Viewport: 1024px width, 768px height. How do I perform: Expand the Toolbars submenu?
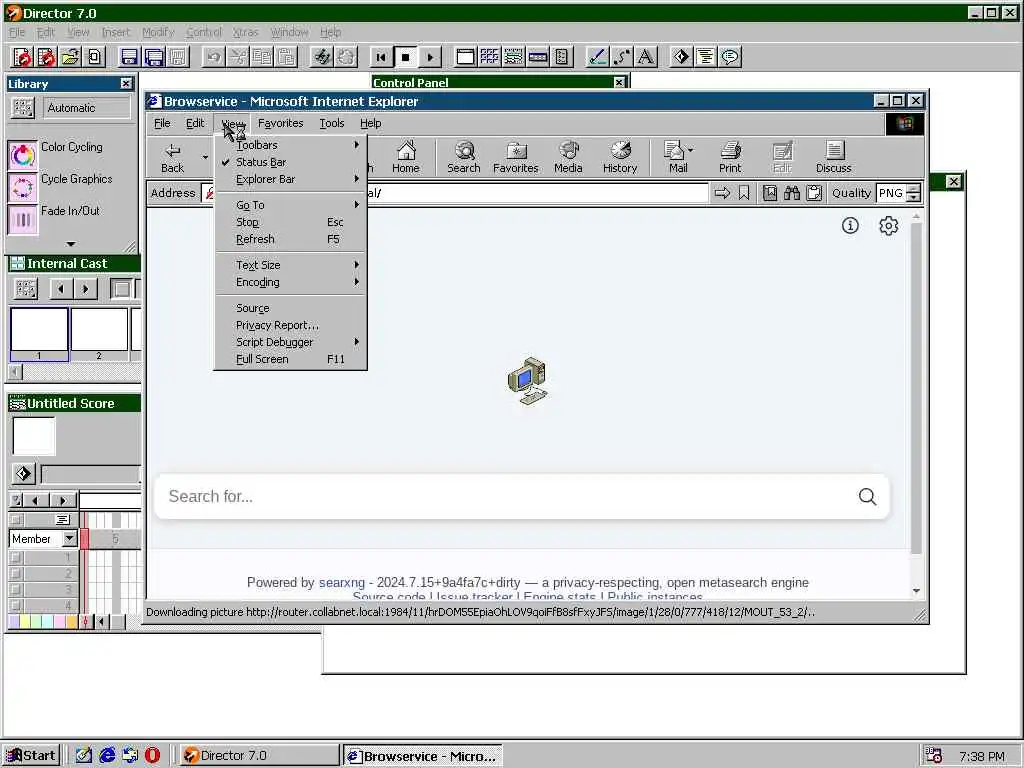point(291,145)
